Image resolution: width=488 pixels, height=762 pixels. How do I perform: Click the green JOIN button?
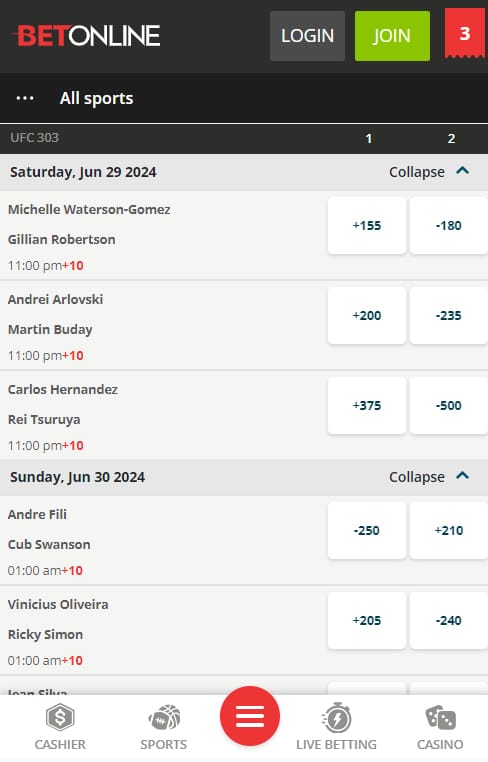(392, 36)
